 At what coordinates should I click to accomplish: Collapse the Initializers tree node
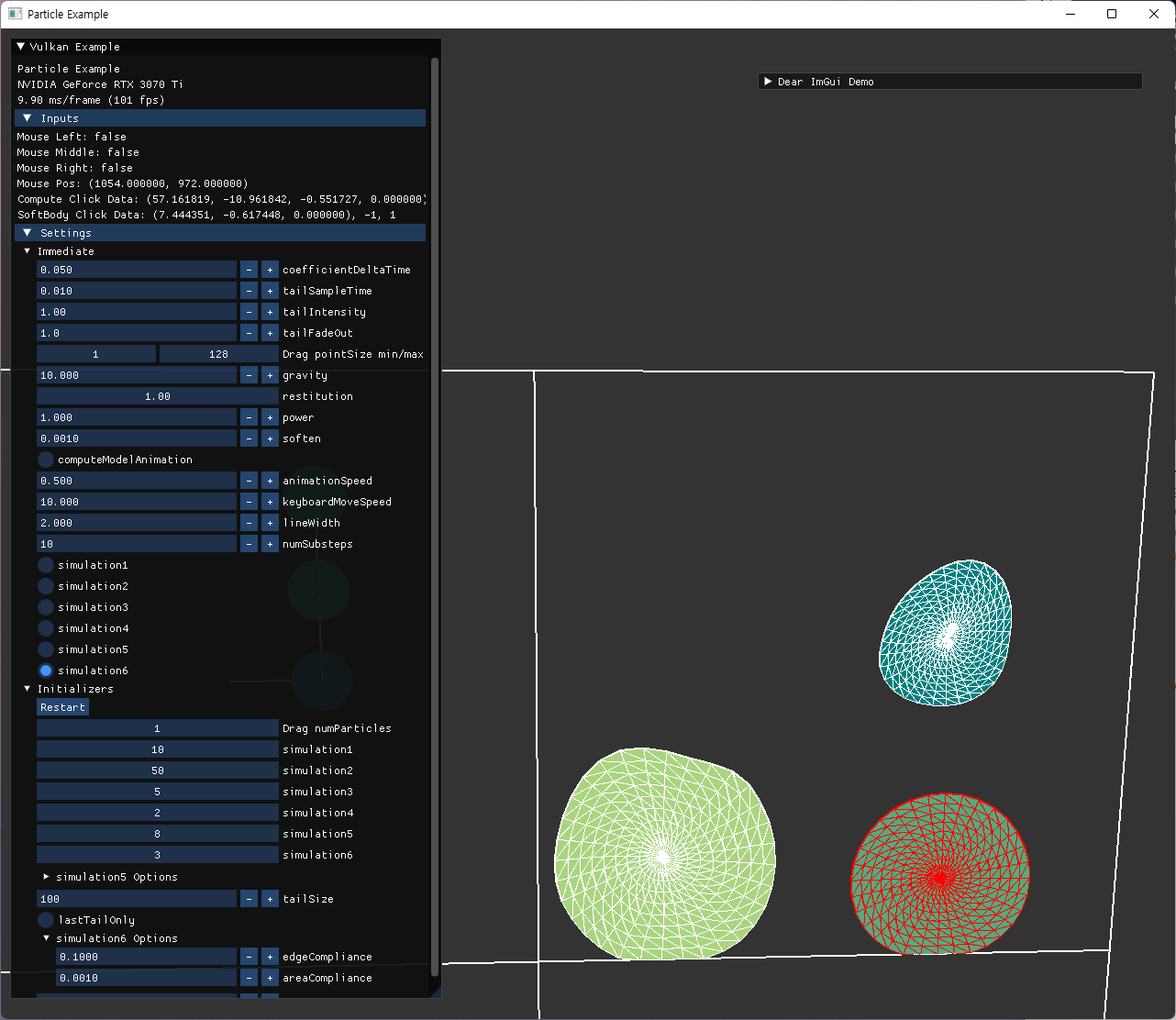(x=28, y=689)
